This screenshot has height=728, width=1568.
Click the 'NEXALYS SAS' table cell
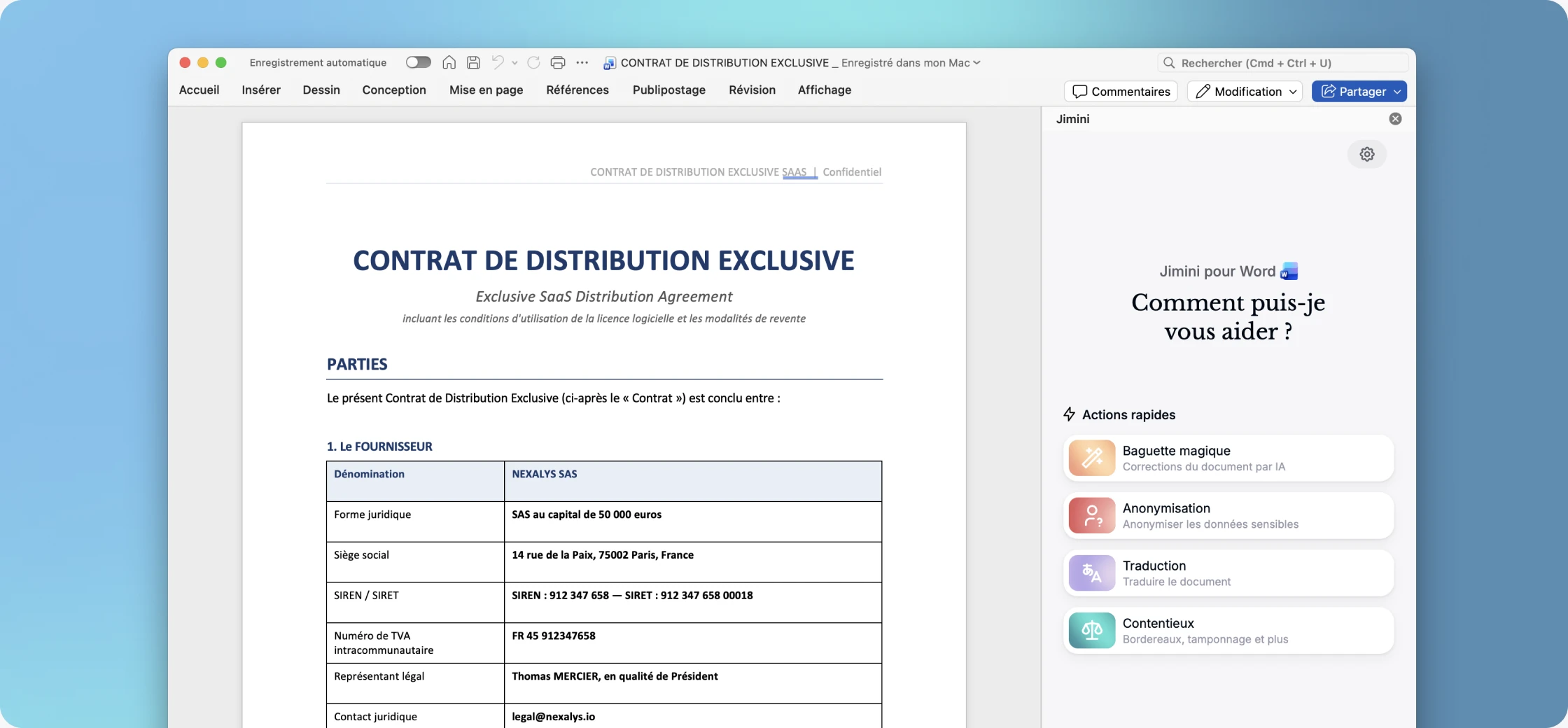[693, 481]
